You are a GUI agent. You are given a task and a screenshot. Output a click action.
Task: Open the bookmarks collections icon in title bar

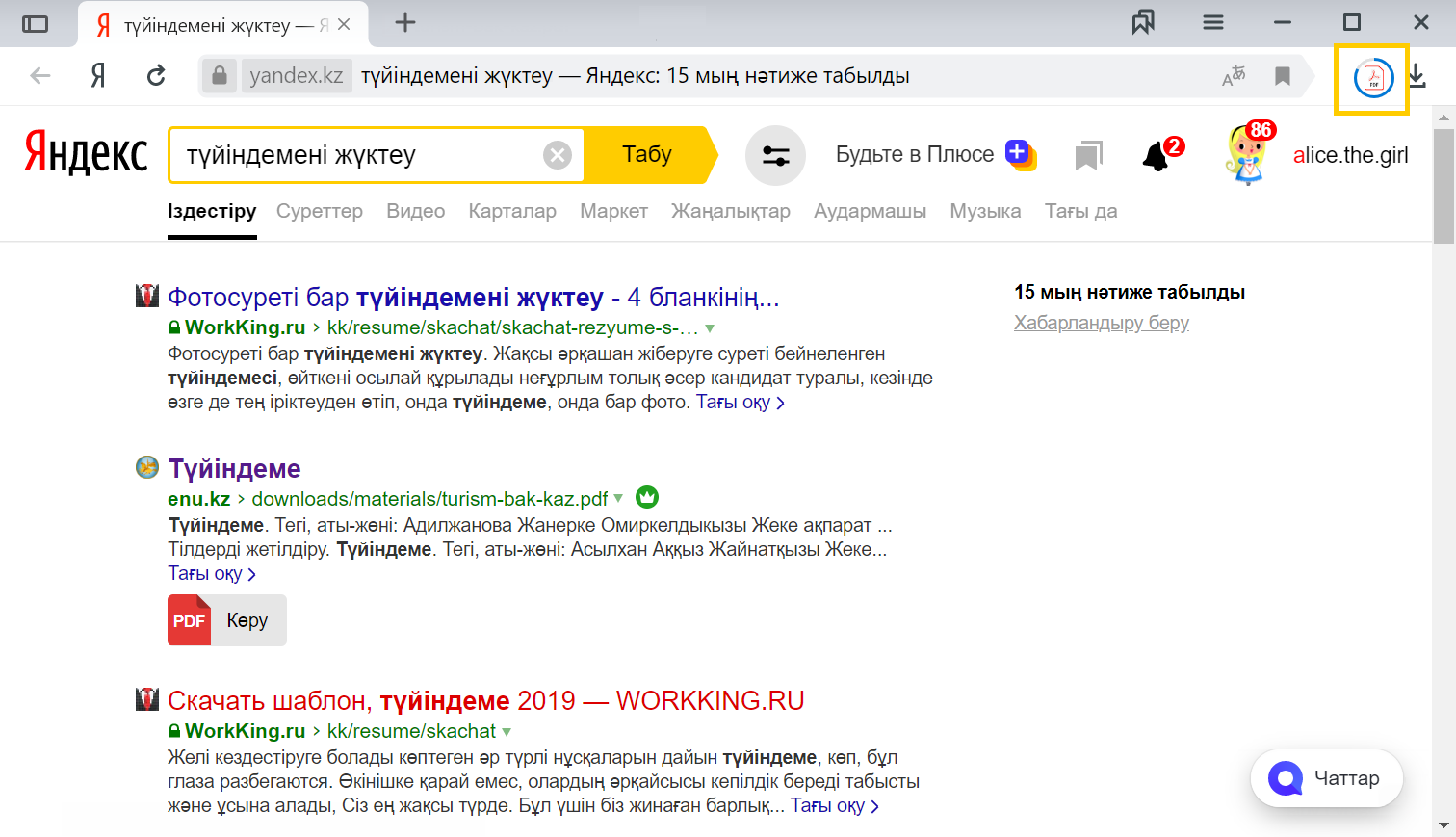pos(1143,22)
